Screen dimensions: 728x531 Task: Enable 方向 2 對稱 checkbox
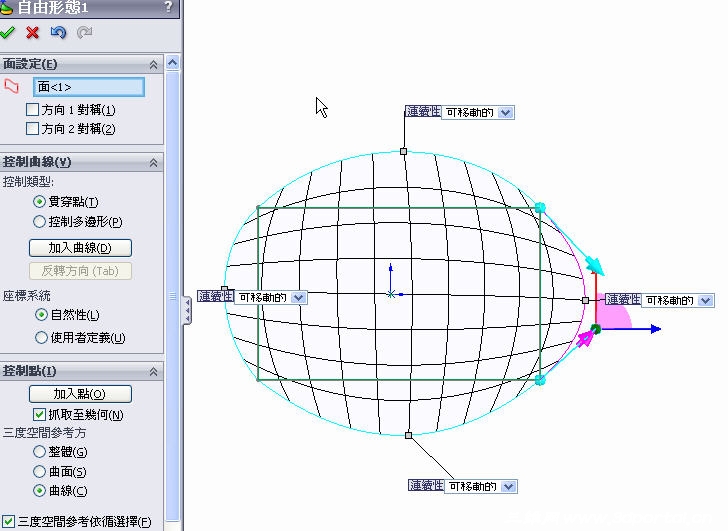(32, 129)
